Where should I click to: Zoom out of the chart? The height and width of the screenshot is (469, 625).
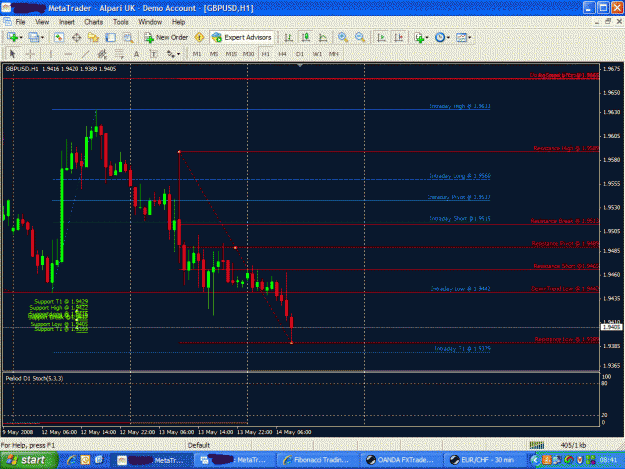(x=360, y=37)
